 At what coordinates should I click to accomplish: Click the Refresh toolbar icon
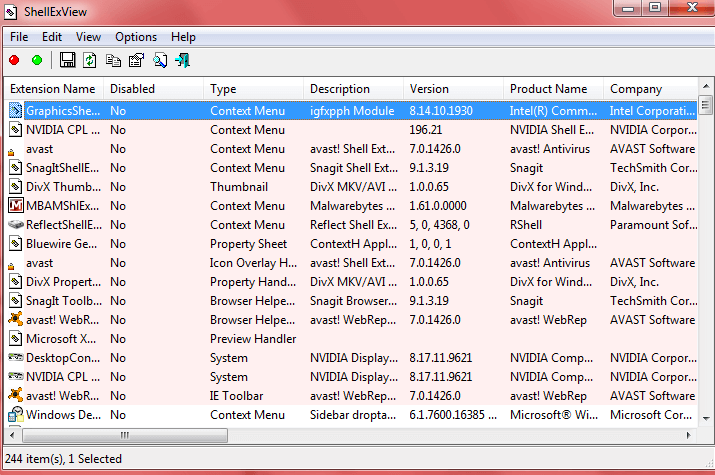click(90, 60)
